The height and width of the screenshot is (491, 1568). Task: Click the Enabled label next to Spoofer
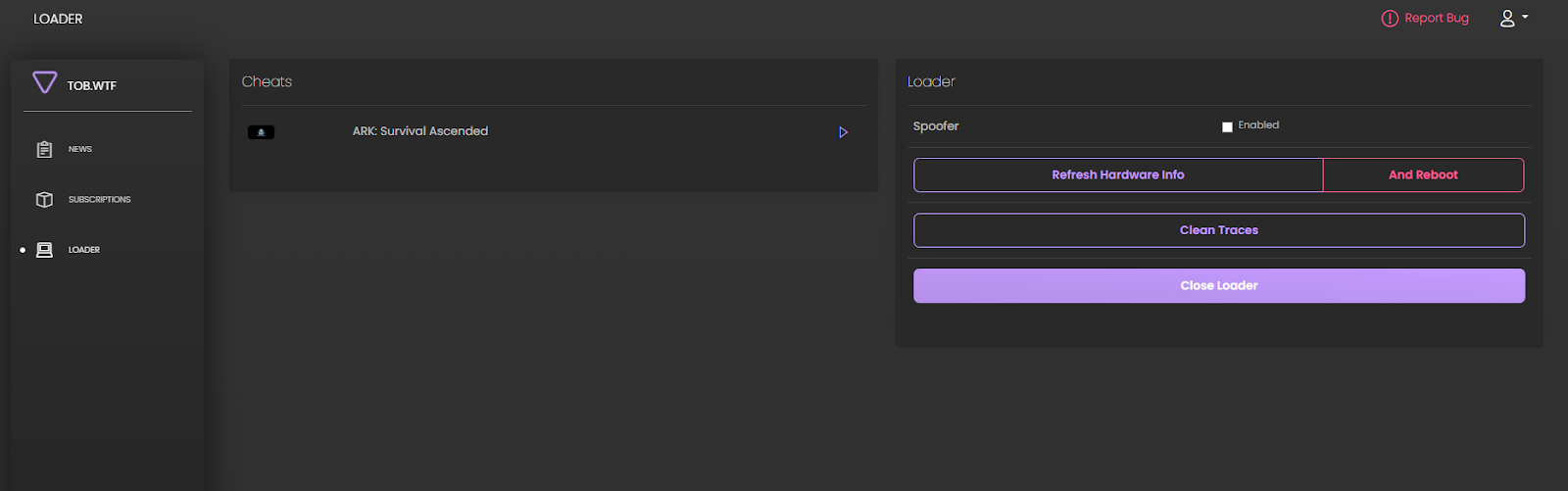(1258, 125)
